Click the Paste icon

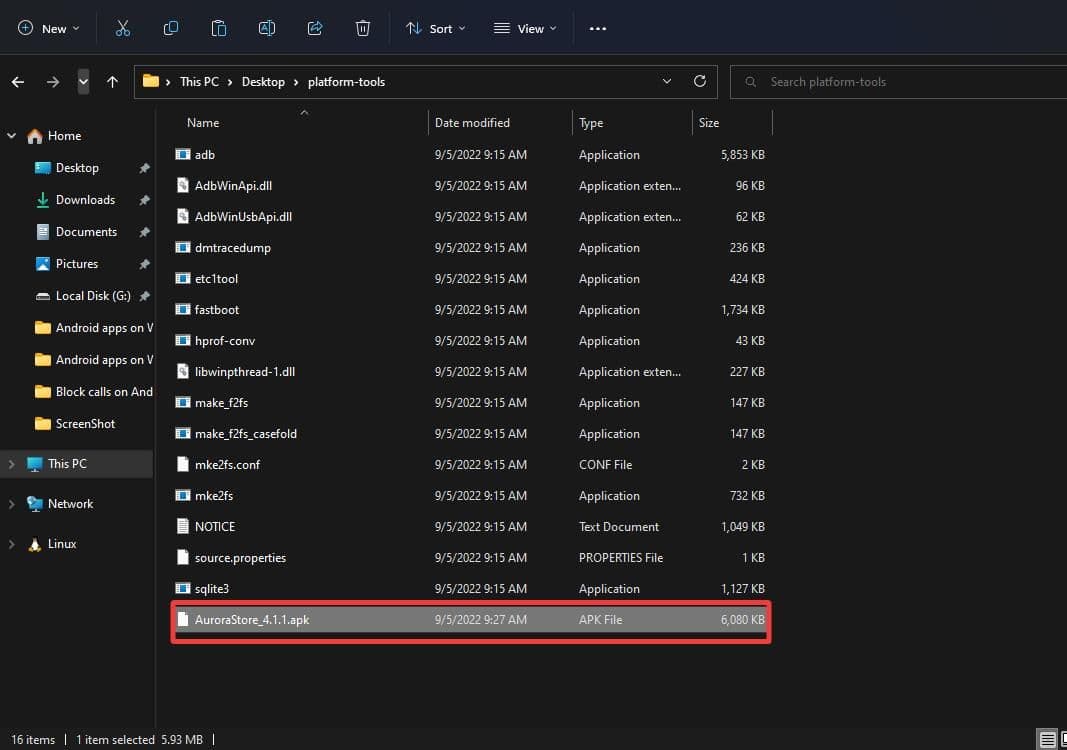click(219, 28)
